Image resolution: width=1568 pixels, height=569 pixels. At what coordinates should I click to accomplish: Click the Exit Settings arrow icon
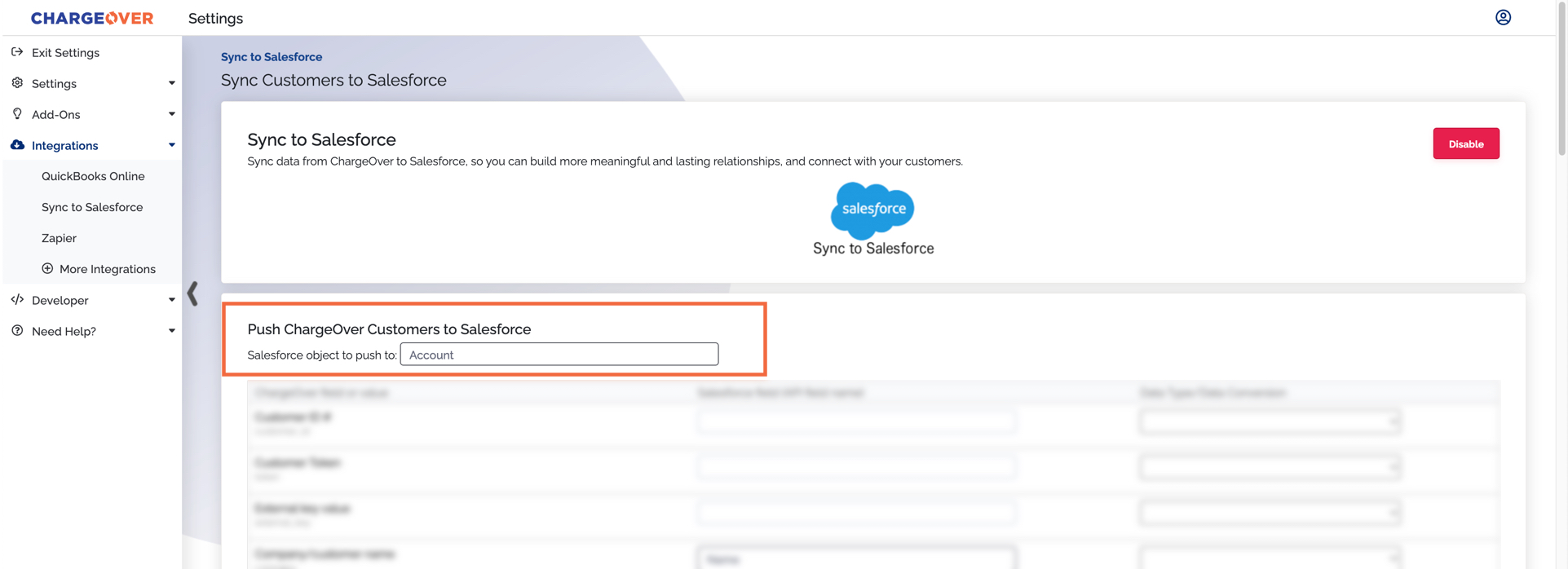click(x=17, y=52)
